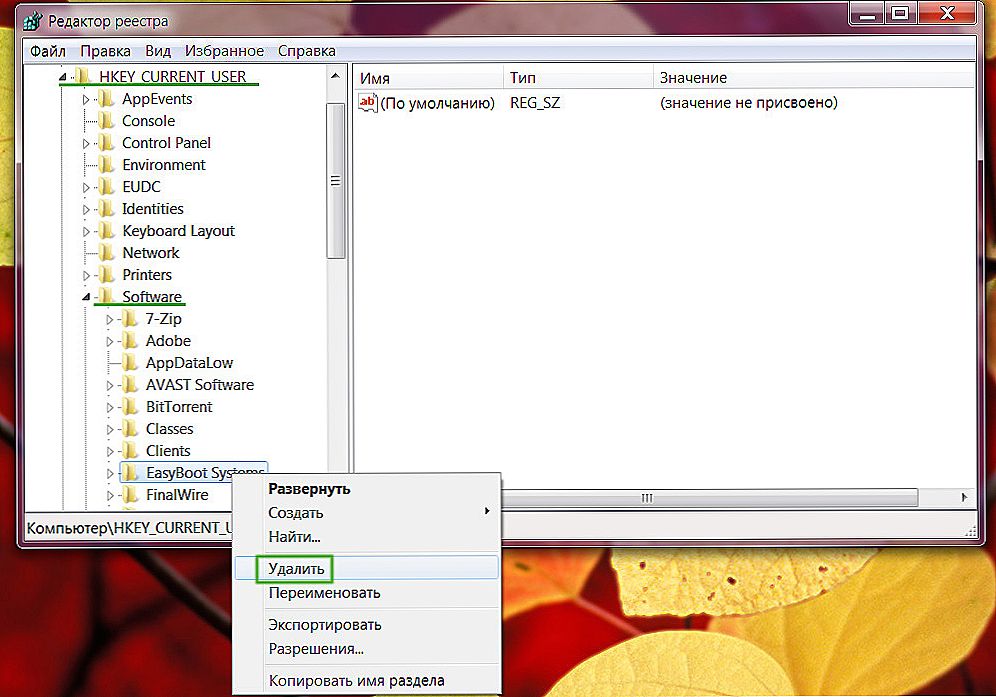Click the Classes folder icon
The image size is (996, 697).
coord(130,428)
